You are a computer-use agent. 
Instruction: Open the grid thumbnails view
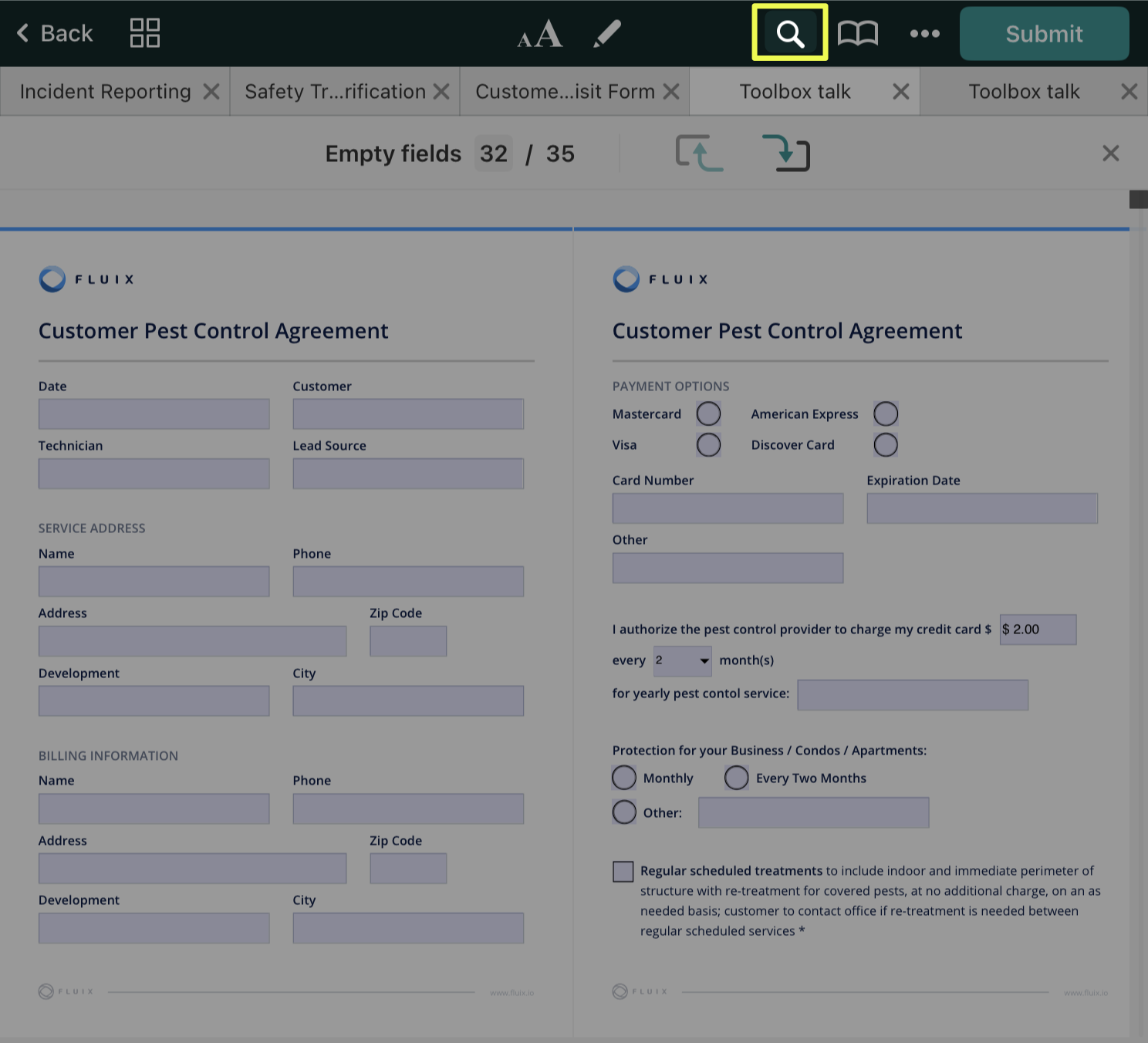click(x=144, y=33)
